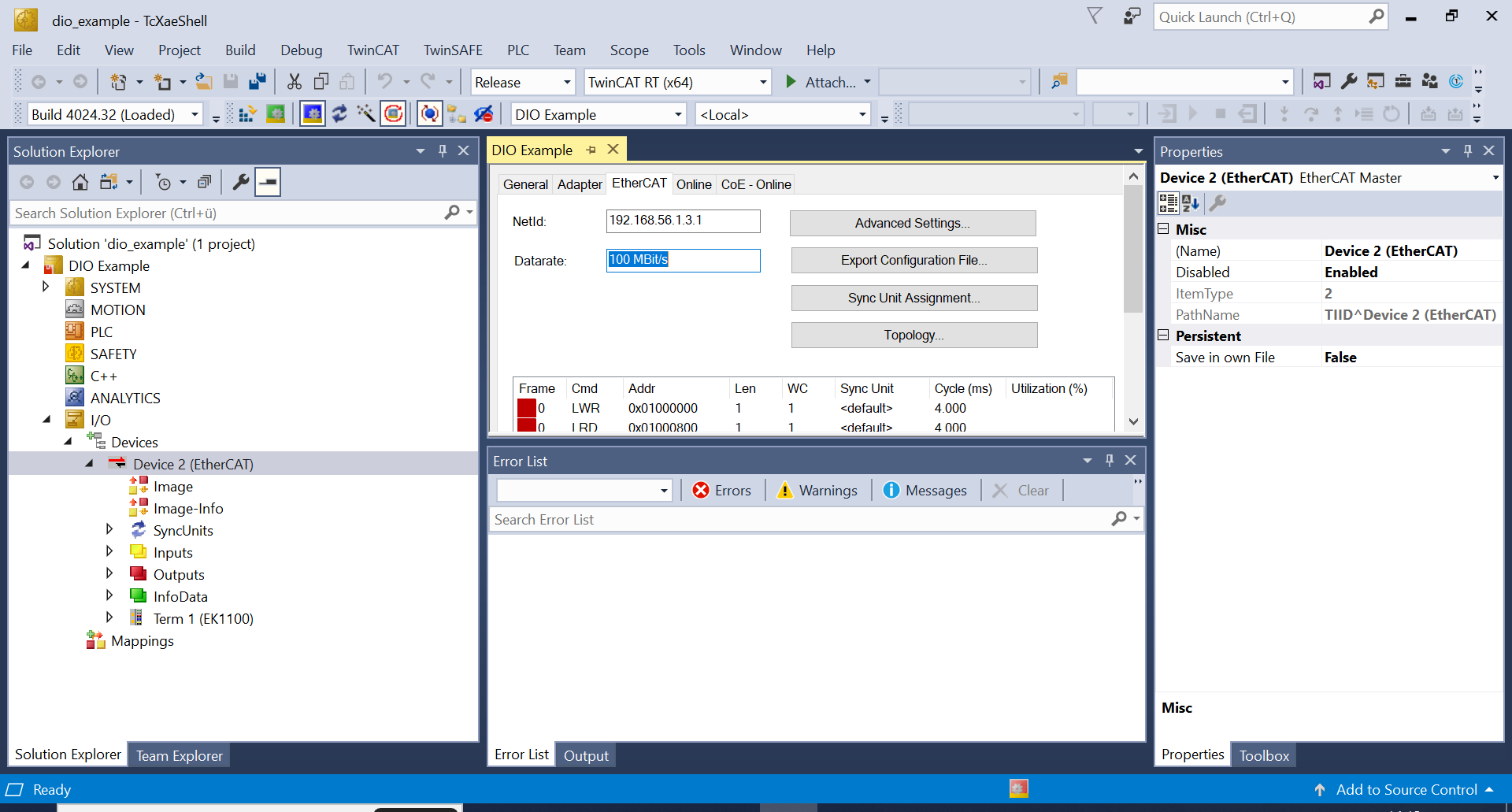Image resolution: width=1512 pixels, height=812 pixels.
Task: Toggle the Messages filter in Error List
Action: [925, 491]
